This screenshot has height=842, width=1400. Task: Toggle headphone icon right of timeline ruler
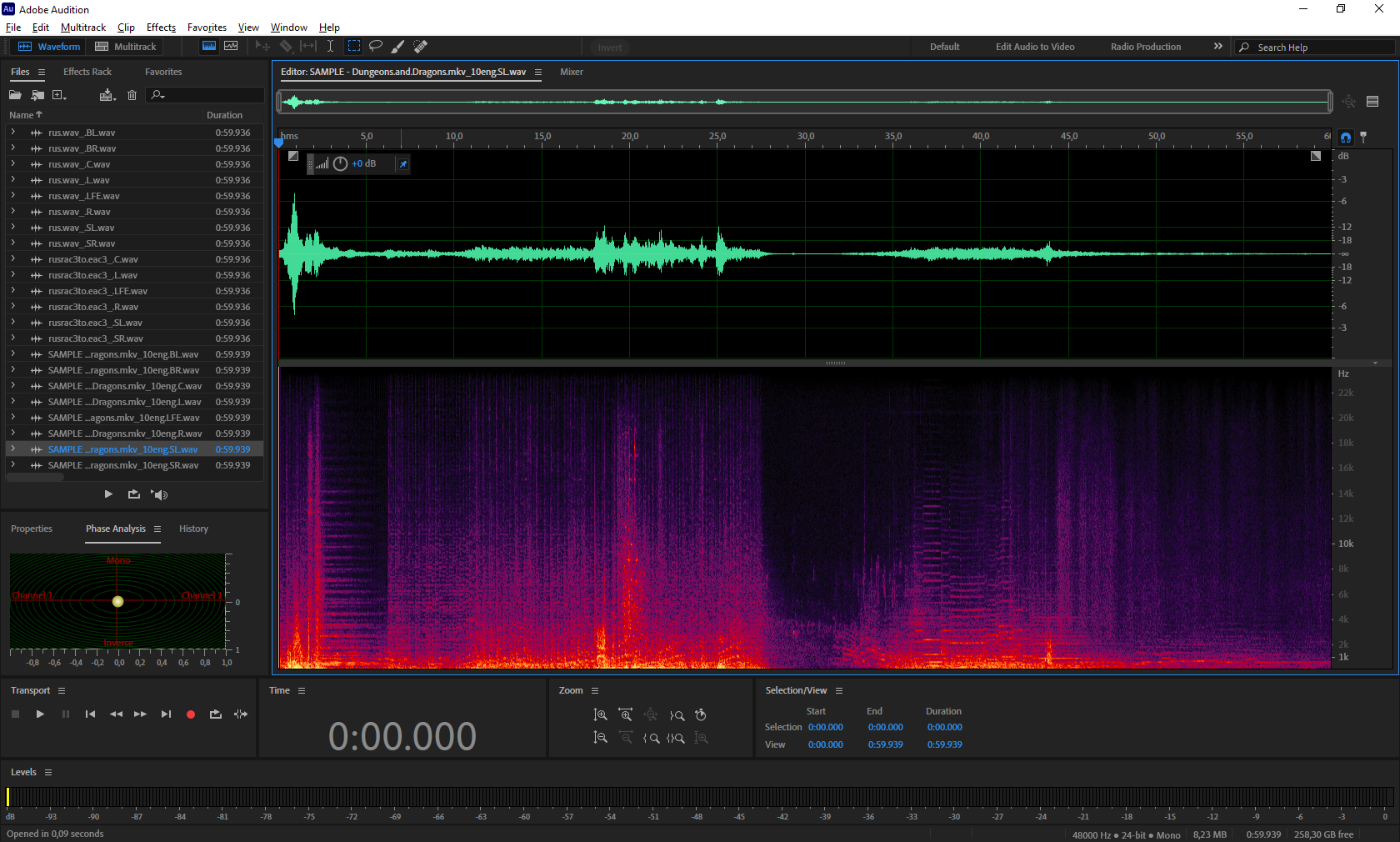(1346, 138)
